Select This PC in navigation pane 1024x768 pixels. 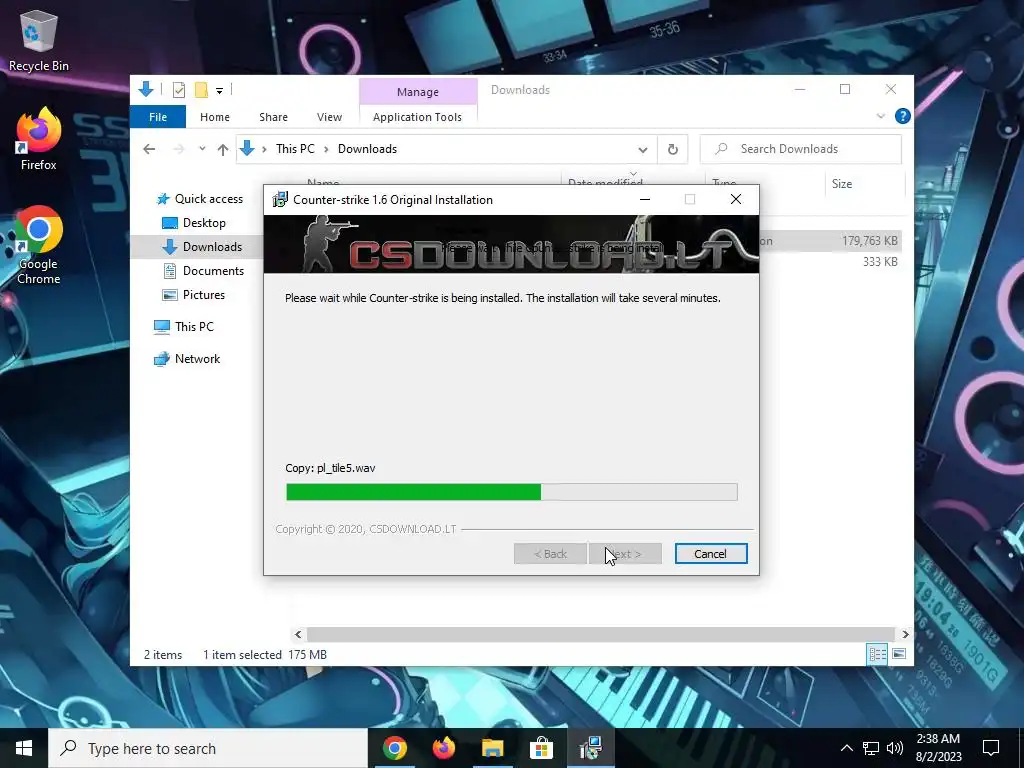pyautogui.click(x=184, y=327)
